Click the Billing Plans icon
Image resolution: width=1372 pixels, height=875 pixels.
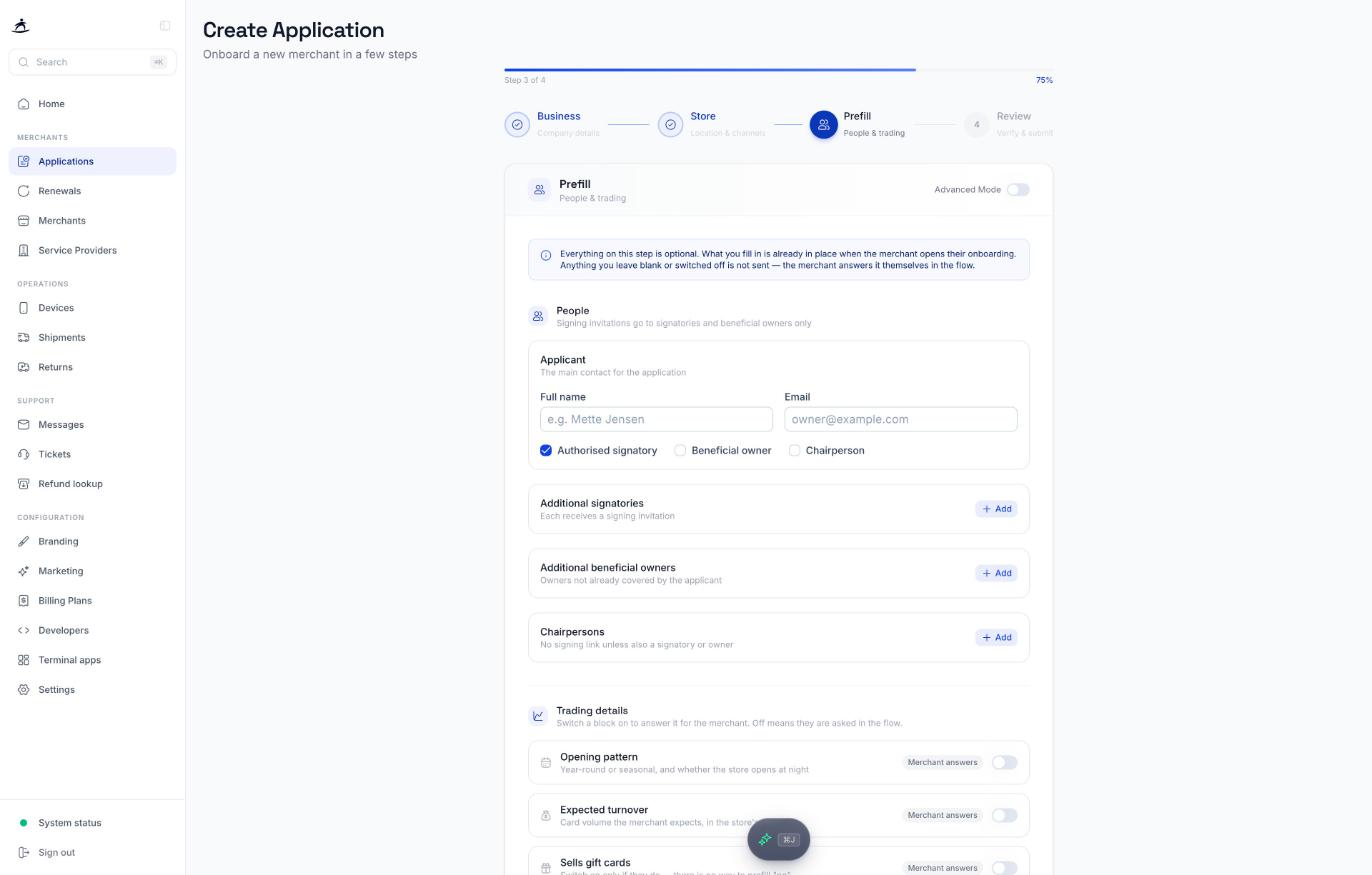coord(24,601)
